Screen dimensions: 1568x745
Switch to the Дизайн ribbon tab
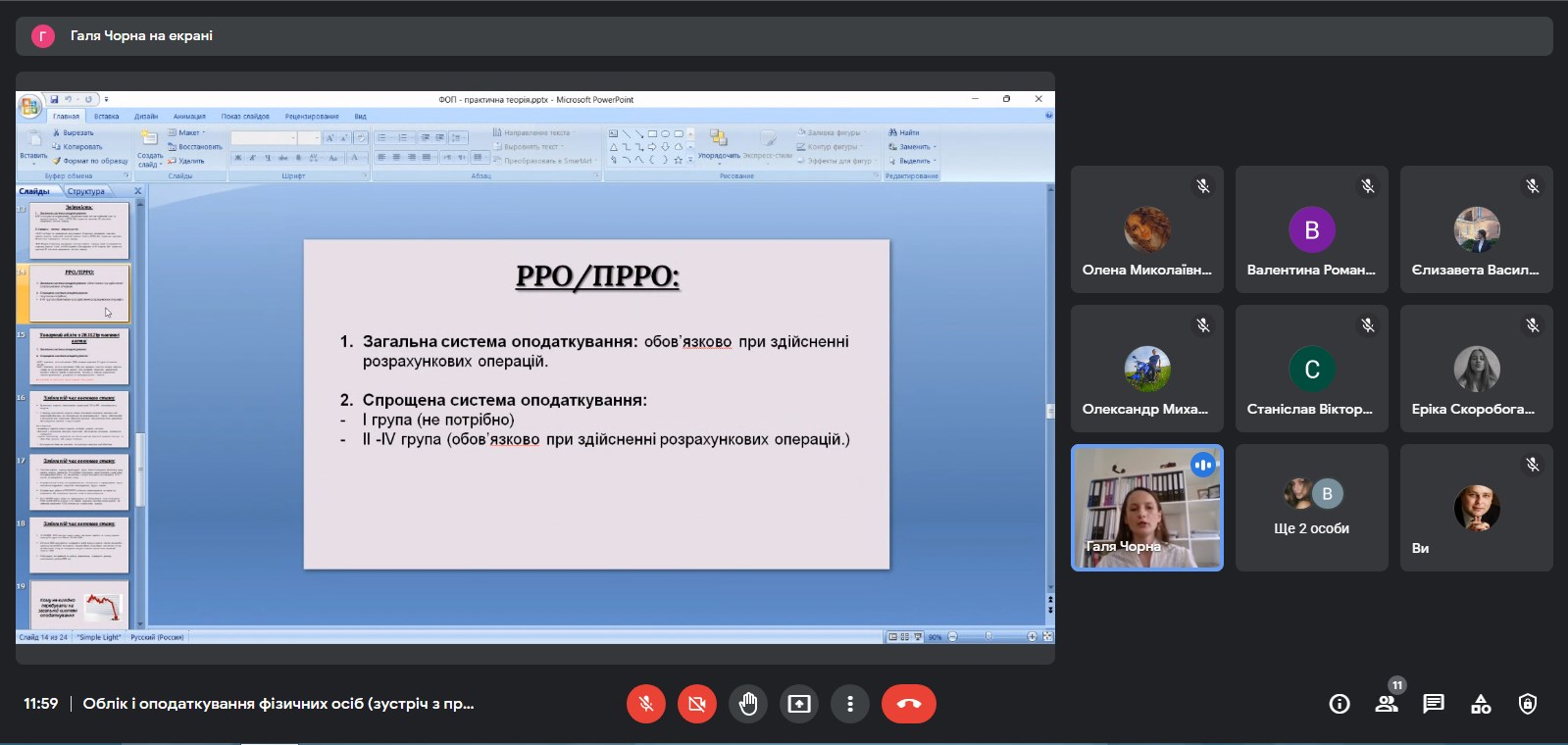(x=146, y=116)
